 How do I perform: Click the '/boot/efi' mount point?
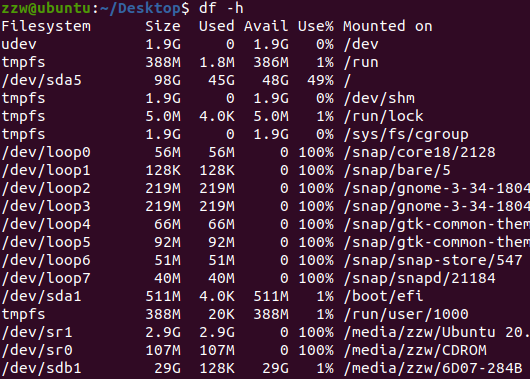click(x=383, y=297)
